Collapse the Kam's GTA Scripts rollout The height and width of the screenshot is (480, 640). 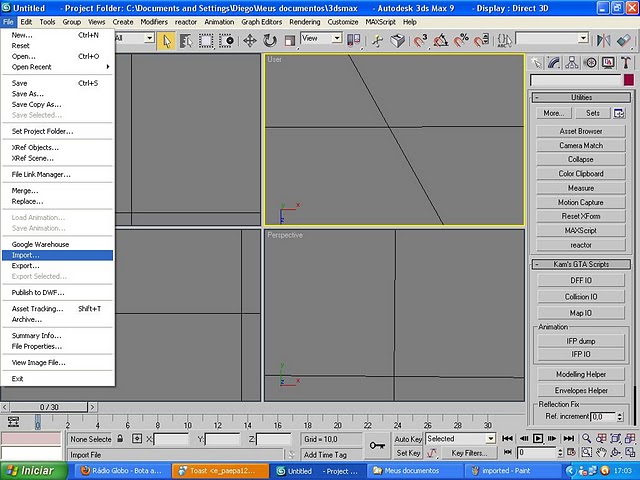point(581,264)
